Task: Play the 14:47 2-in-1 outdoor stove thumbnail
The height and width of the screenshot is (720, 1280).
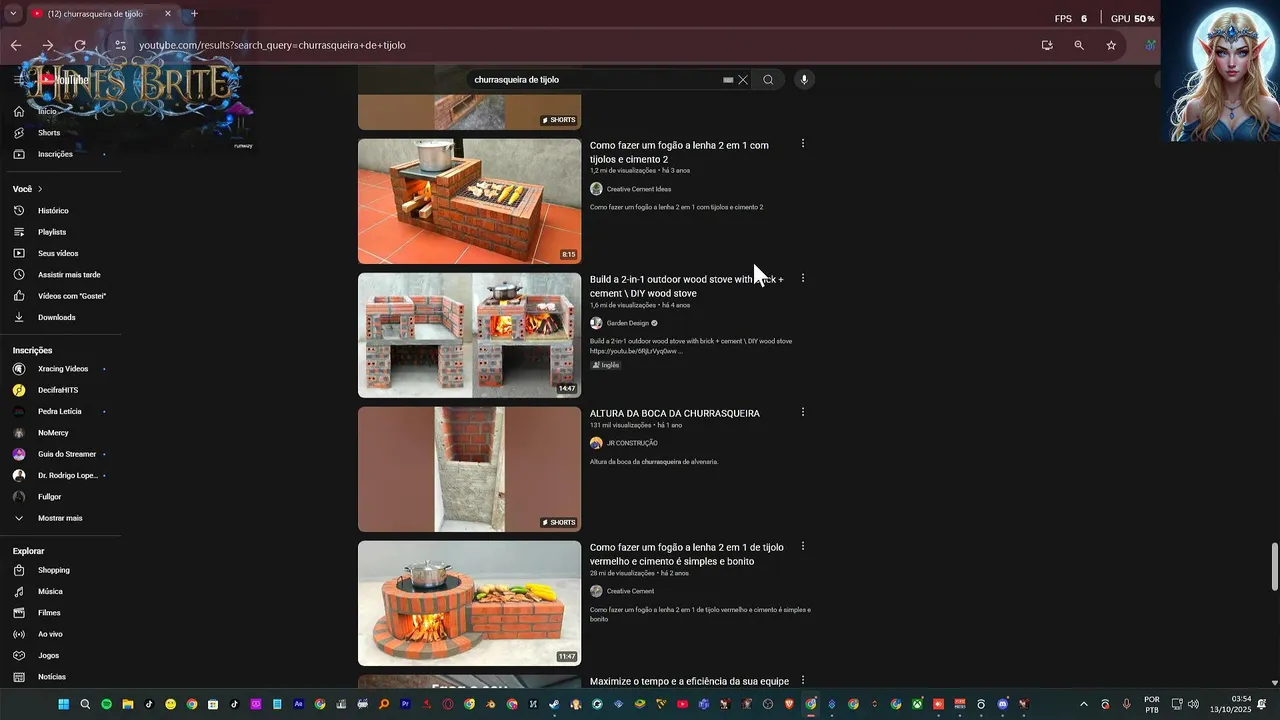Action: pos(469,335)
